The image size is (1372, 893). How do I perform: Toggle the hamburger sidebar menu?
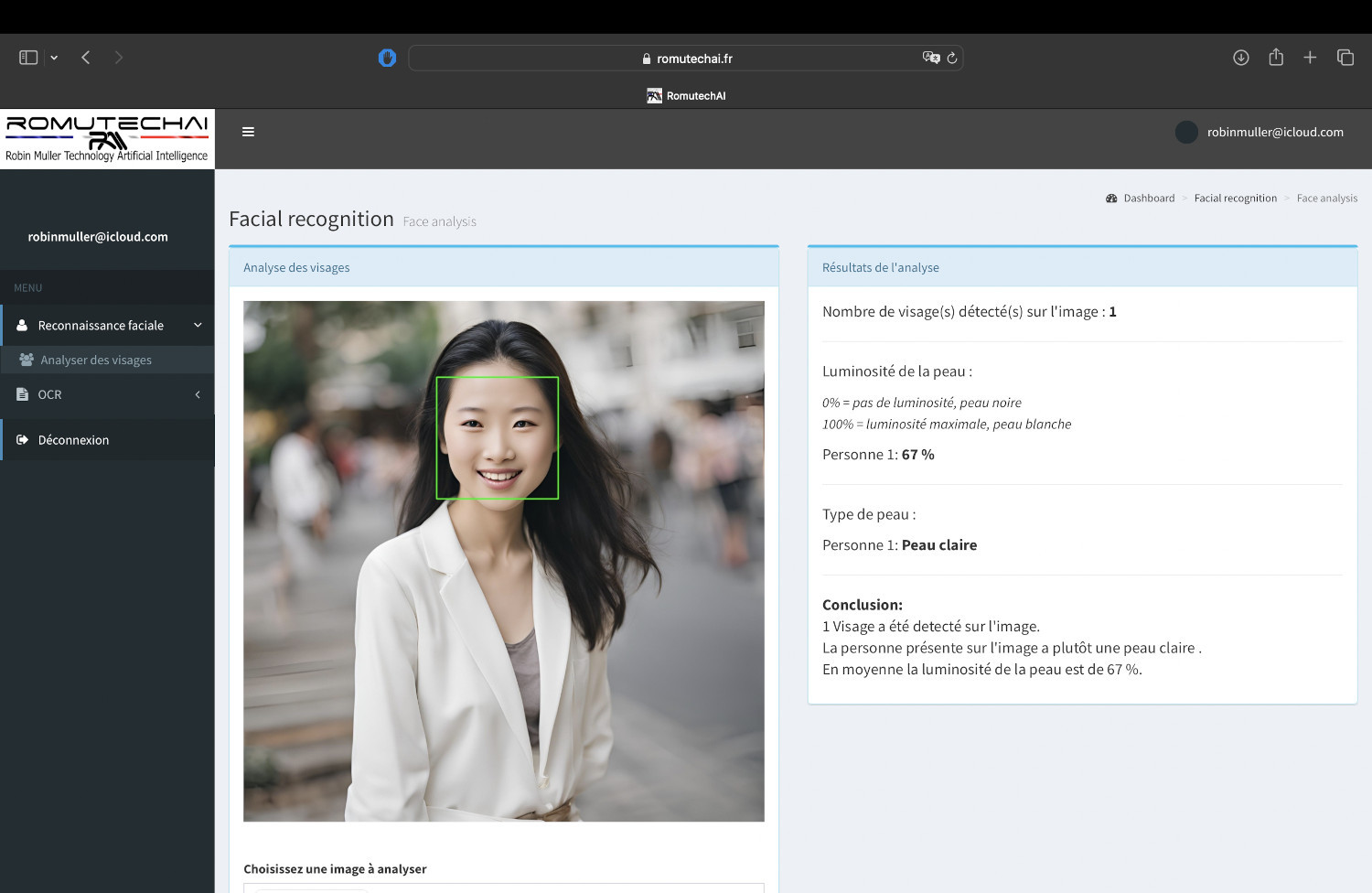coord(248,132)
